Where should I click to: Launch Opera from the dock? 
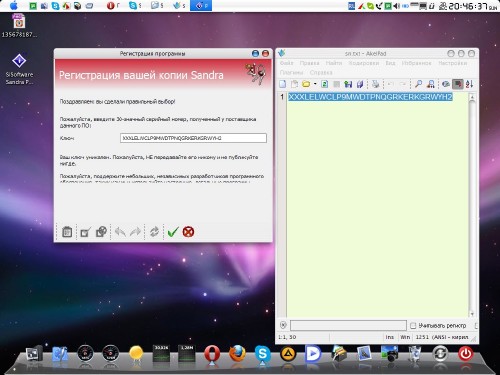pyautogui.click(x=212, y=354)
